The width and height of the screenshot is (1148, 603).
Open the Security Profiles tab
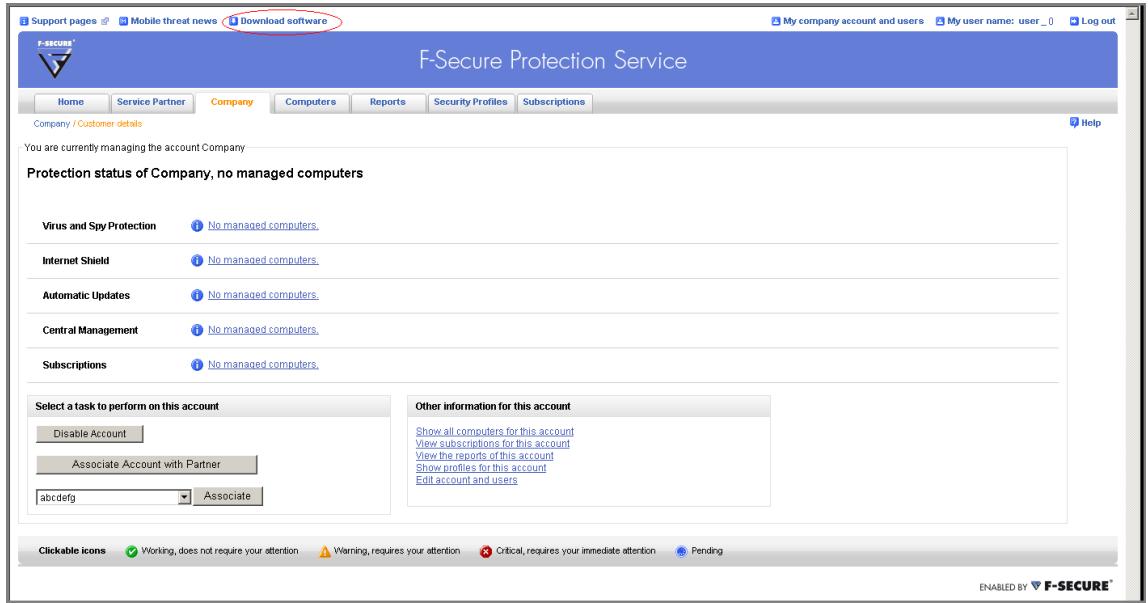pos(471,102)
